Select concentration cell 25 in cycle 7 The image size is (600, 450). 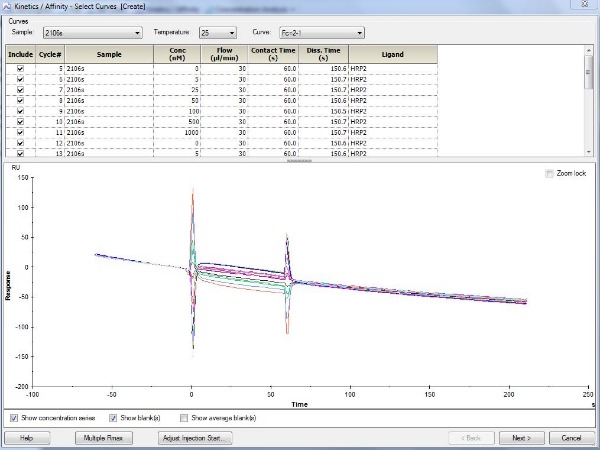[177, 90]
